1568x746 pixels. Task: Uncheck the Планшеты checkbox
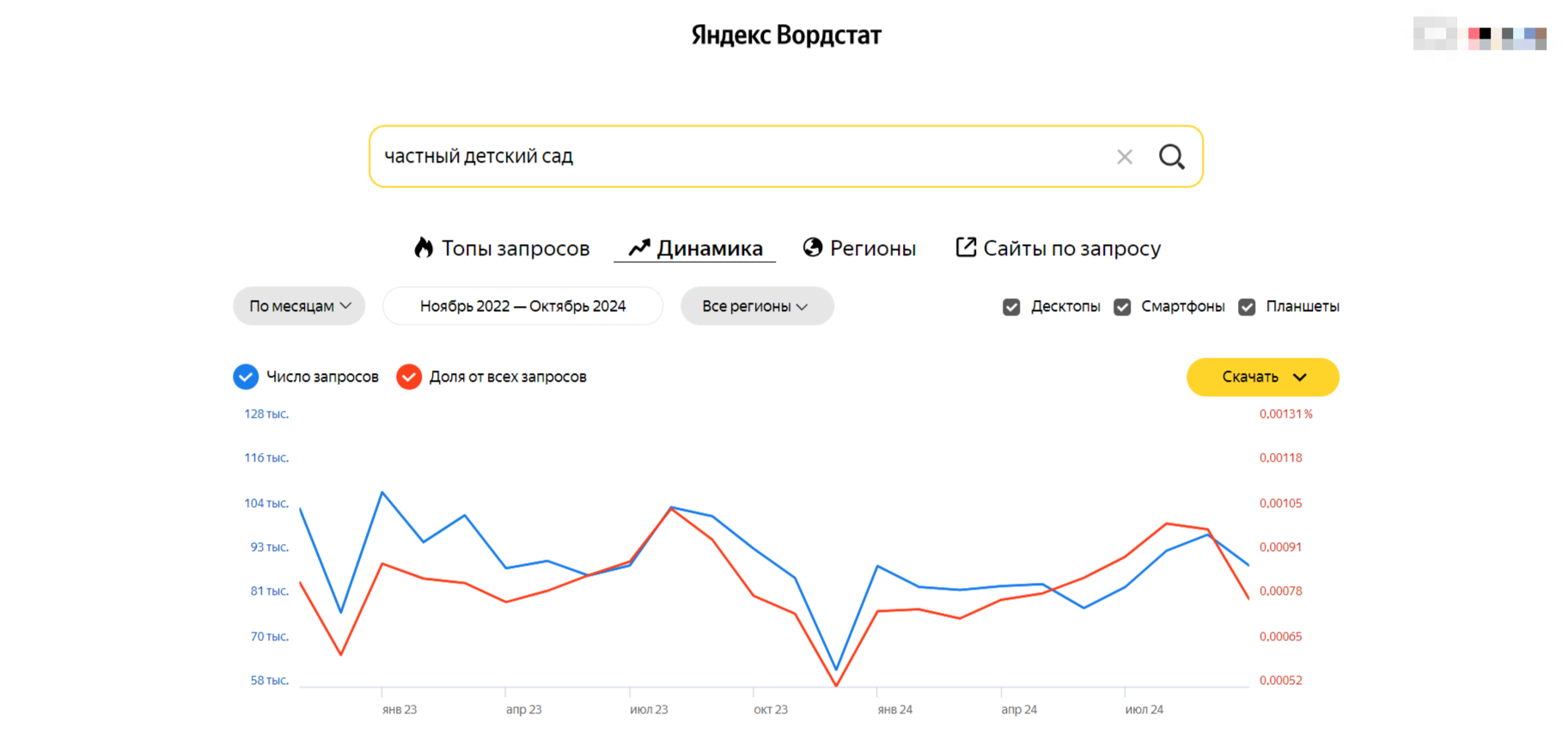(1247, 307)
